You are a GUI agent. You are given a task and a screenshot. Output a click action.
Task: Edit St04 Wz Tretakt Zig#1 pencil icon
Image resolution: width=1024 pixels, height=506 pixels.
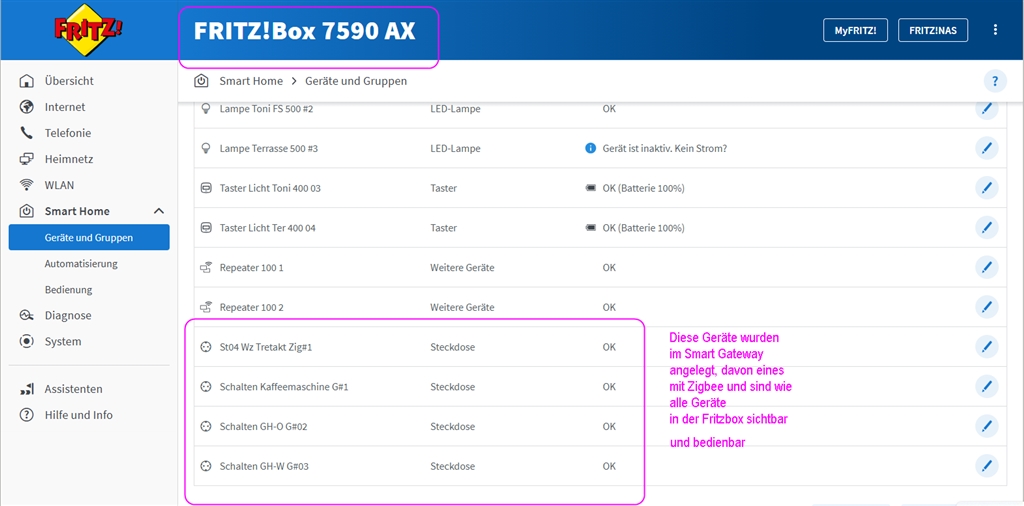coord(987,347)
